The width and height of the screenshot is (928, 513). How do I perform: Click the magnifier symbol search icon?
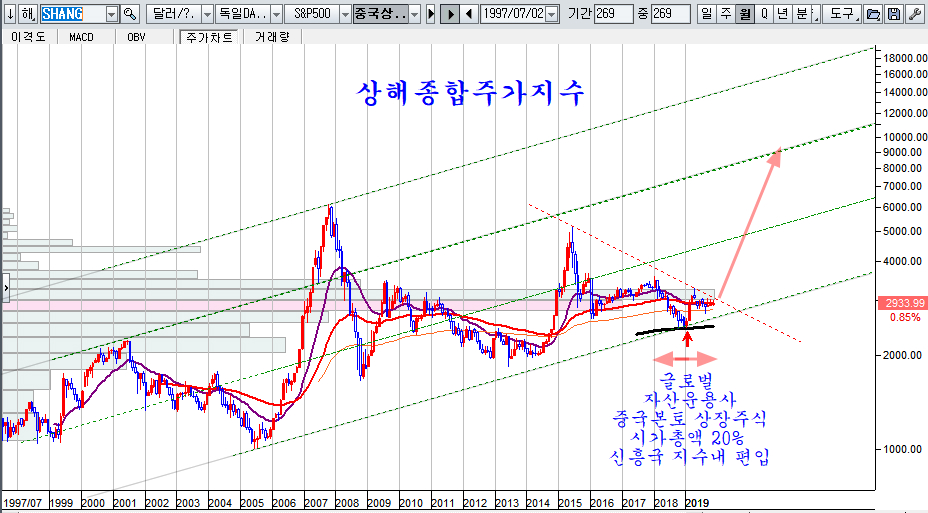(130, 14)
